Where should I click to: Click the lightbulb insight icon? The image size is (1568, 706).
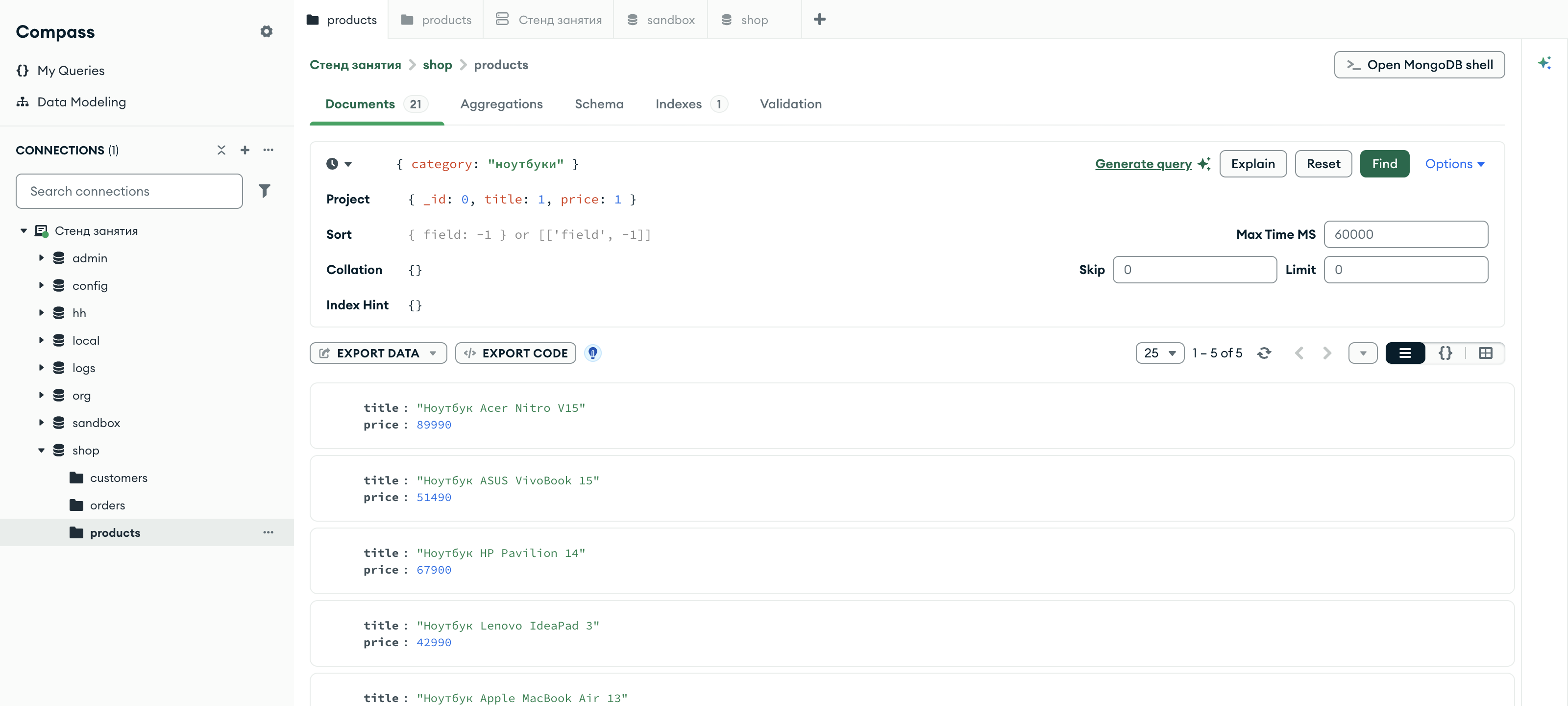[592, 353]
